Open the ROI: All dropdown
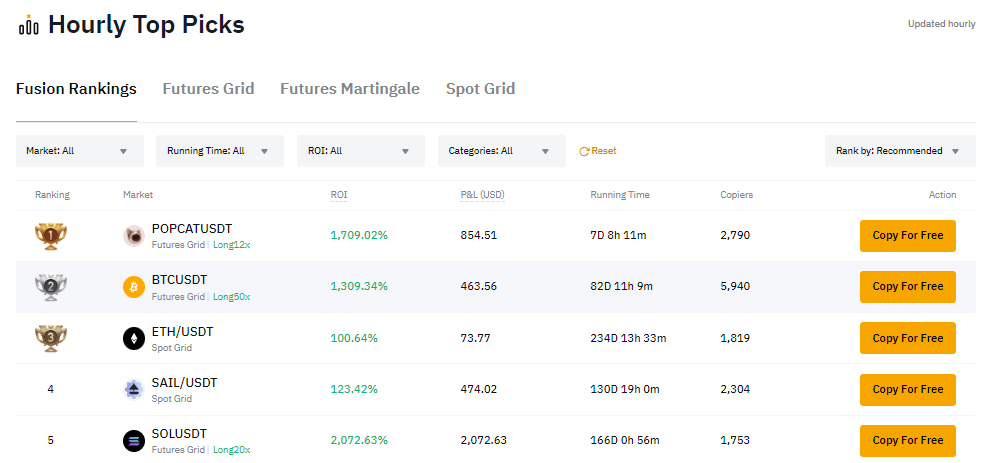 click(361, 151)
